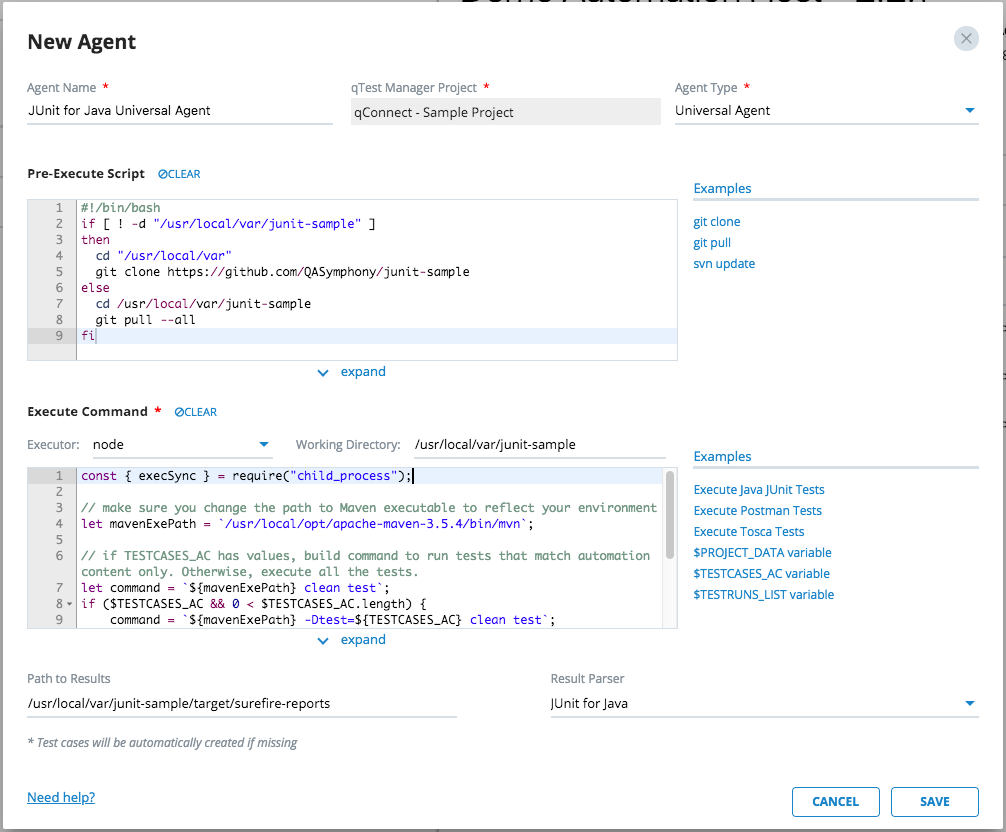Click the execute command editor scrollbar
1006x832 pixels.
click(670, 515)
